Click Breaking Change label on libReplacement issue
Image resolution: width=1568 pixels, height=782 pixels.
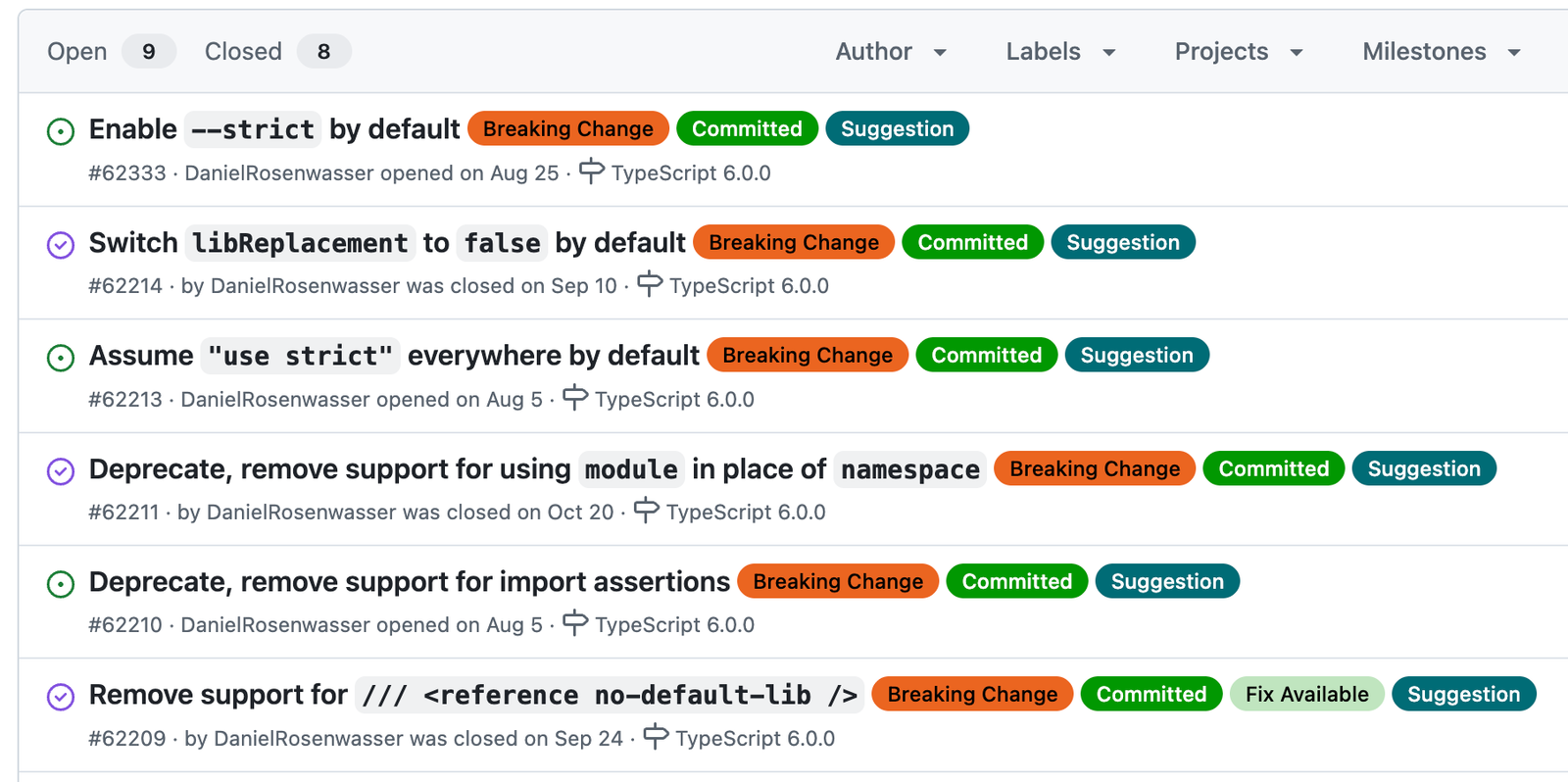click(794, 242)
